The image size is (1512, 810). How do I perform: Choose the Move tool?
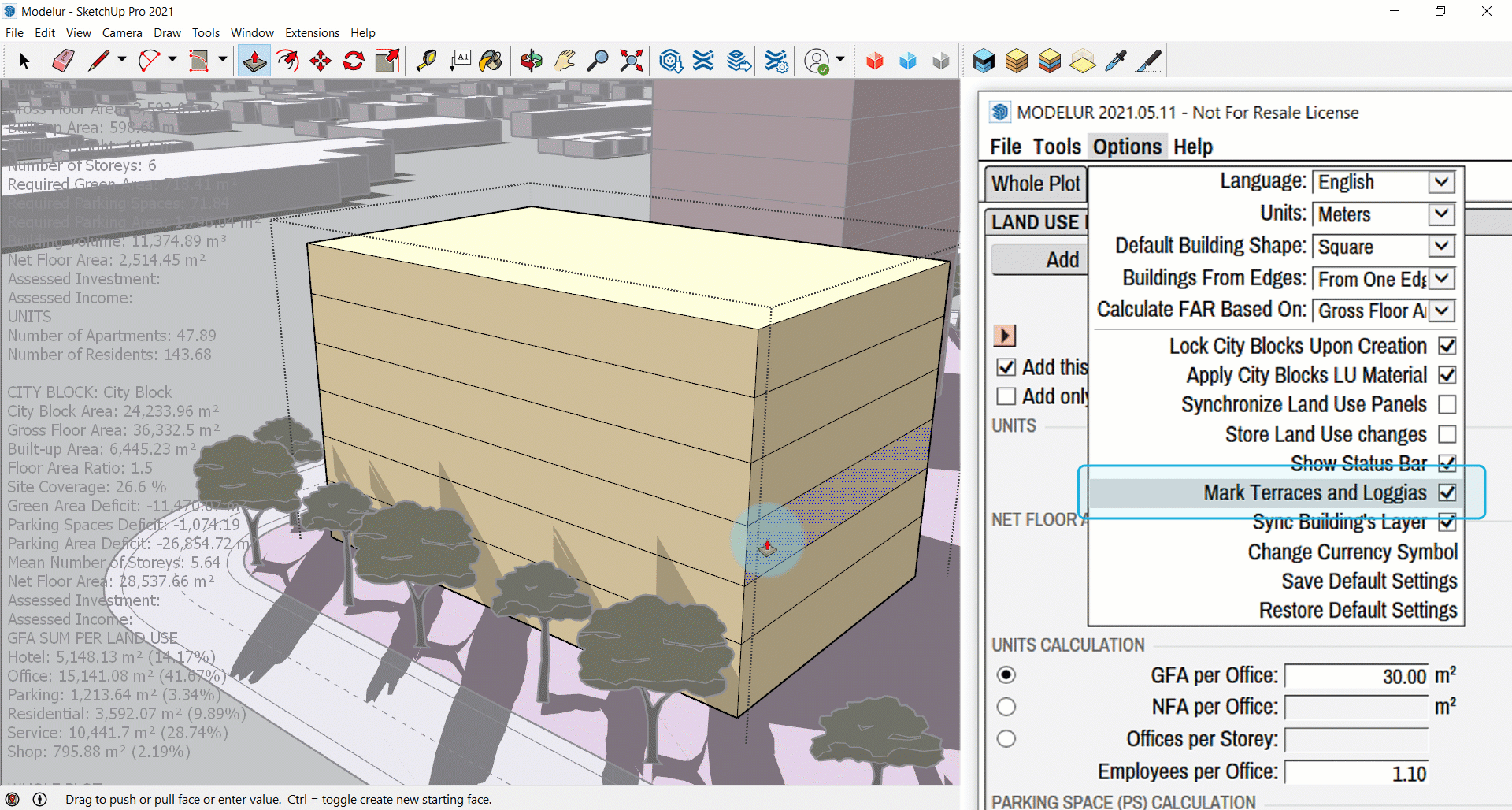[x=321, y=61]
